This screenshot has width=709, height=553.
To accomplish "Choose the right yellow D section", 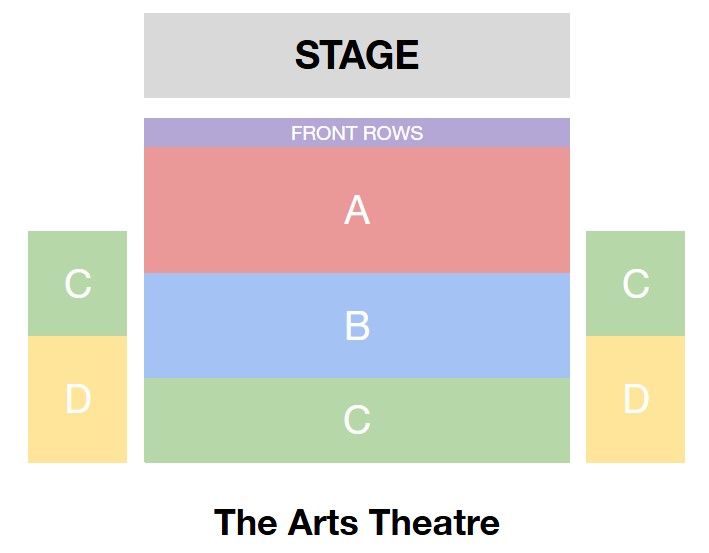I will (x=635, y=399).
